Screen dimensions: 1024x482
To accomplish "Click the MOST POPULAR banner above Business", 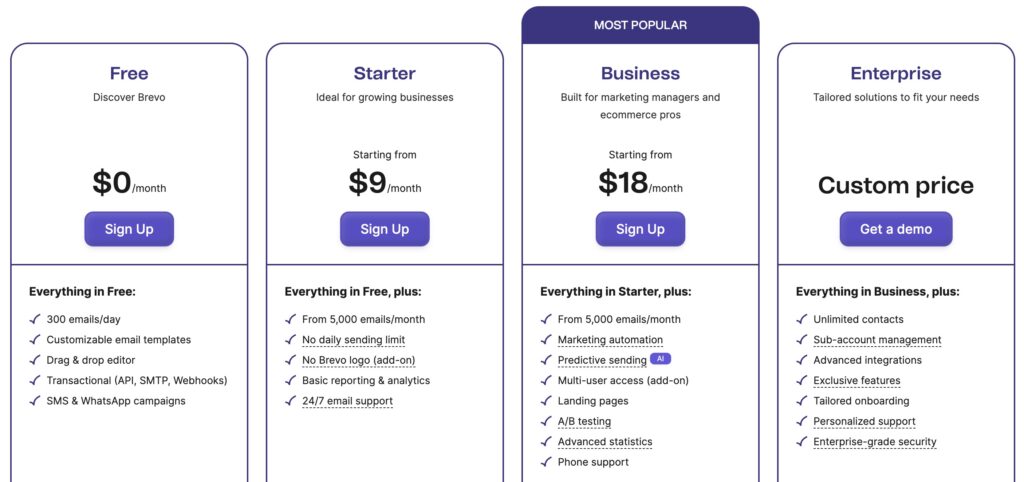I will [640, 25].
